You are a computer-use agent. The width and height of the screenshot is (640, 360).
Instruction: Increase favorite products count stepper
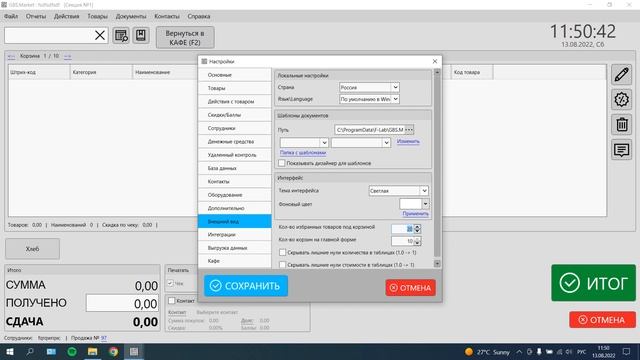click(x=417, y=227)
